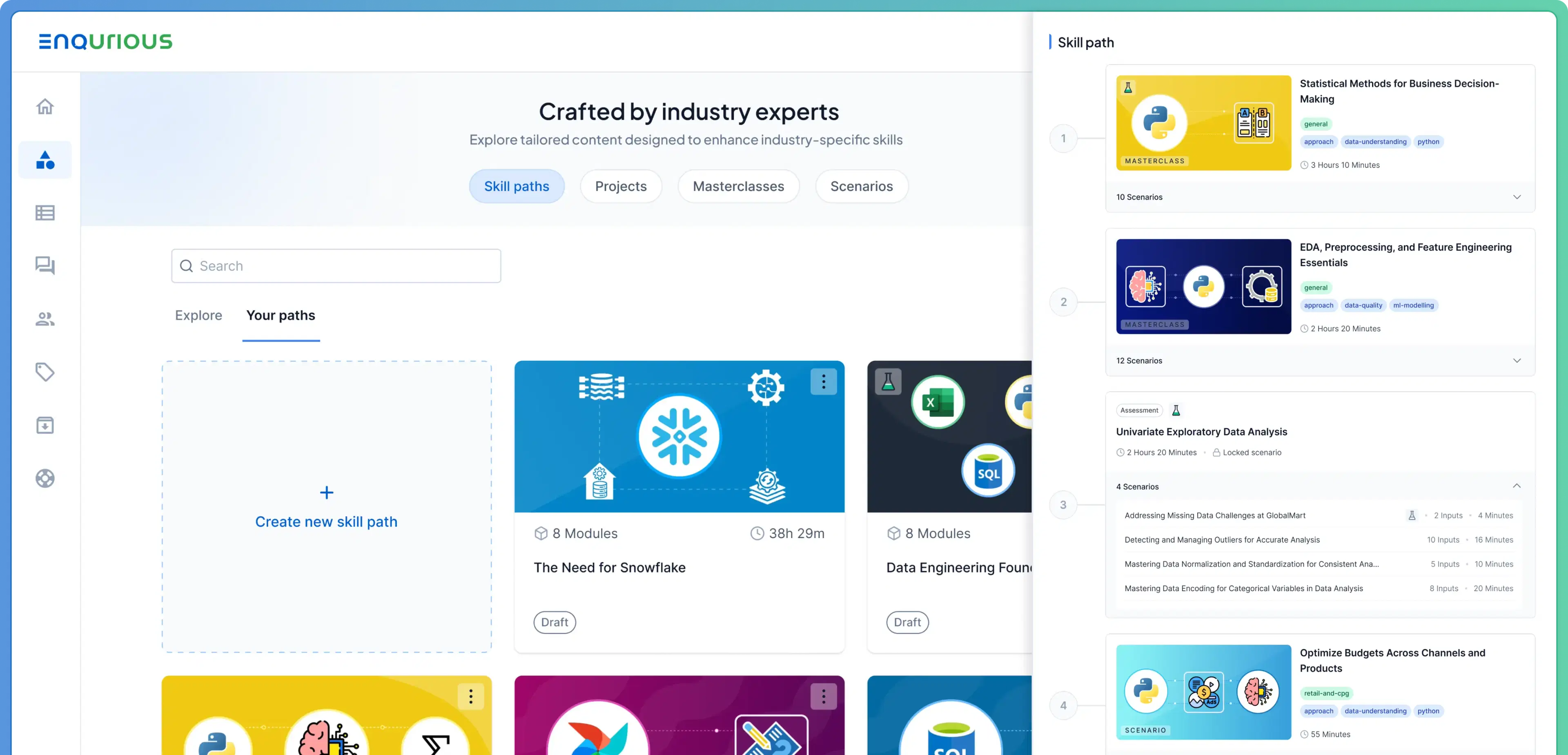This screenshot has width=1568, height=755.
Task: Open the list view sidebar icon
Action: tap(45, 212)
